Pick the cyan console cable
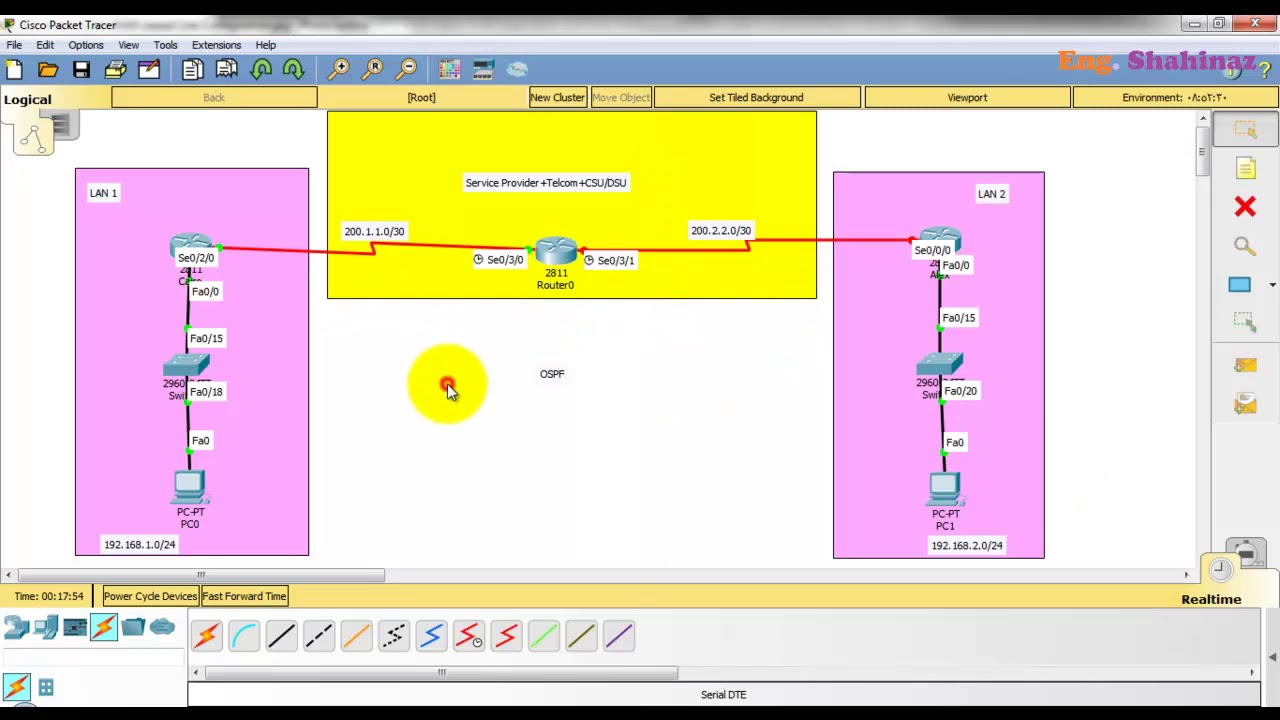Viewport: 1280px width, 720px height. pyautogui.click(x=244, y=636)
